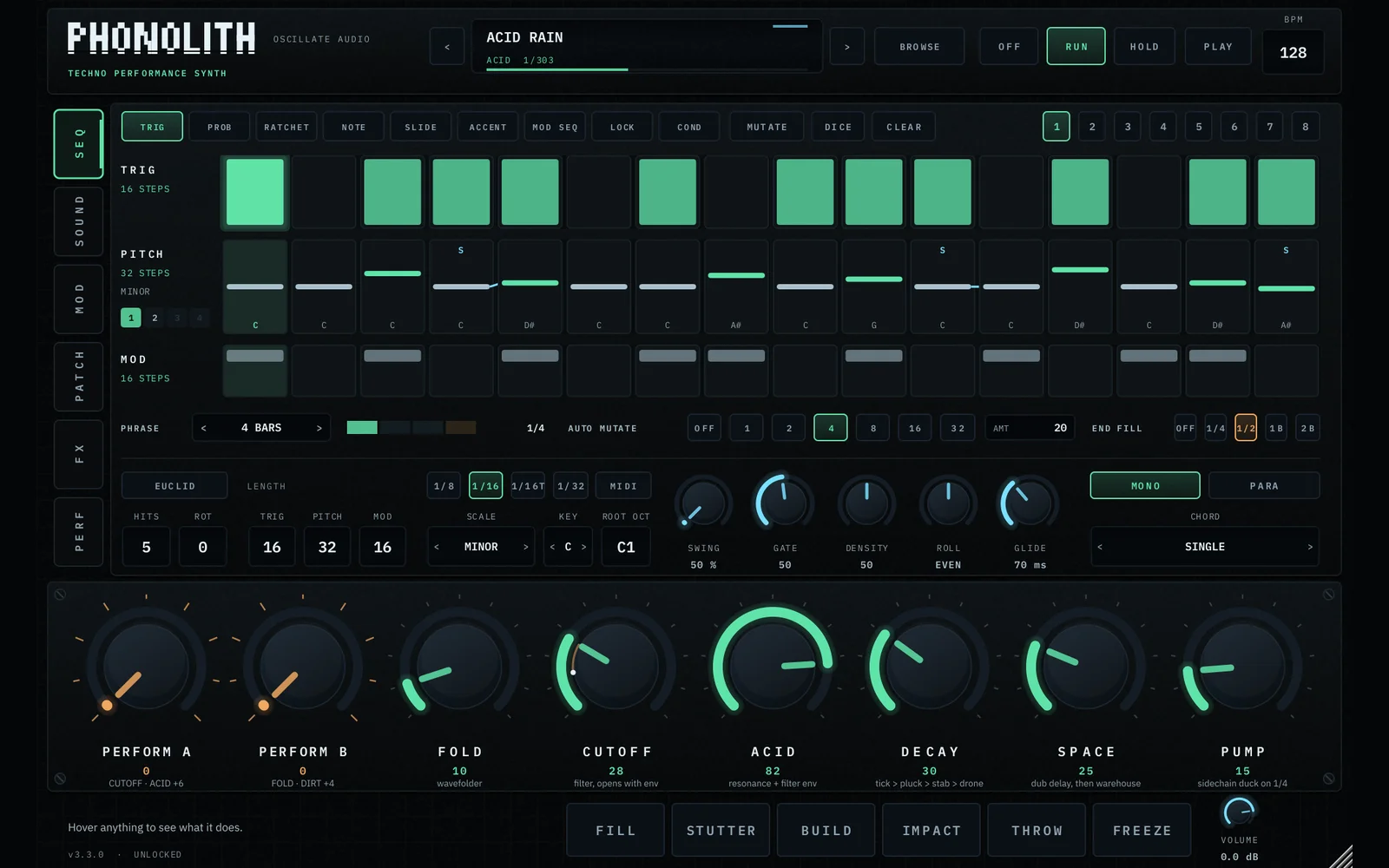The height and width of the screenshot is (868, 1389).
Task: Change key C to next key
Action: [x=583, y=547]
